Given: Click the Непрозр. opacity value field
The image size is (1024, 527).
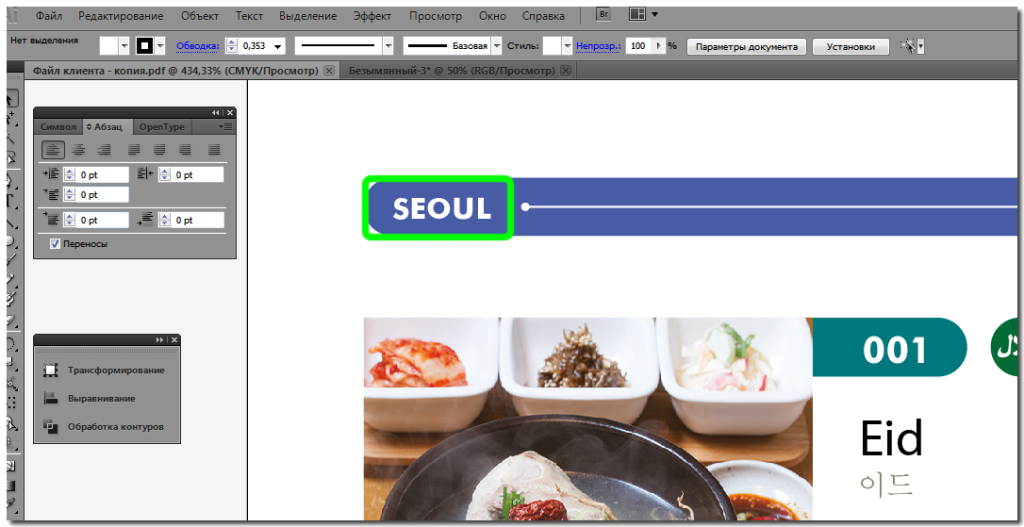Looking at the screenshot, I should pos(639,46).
